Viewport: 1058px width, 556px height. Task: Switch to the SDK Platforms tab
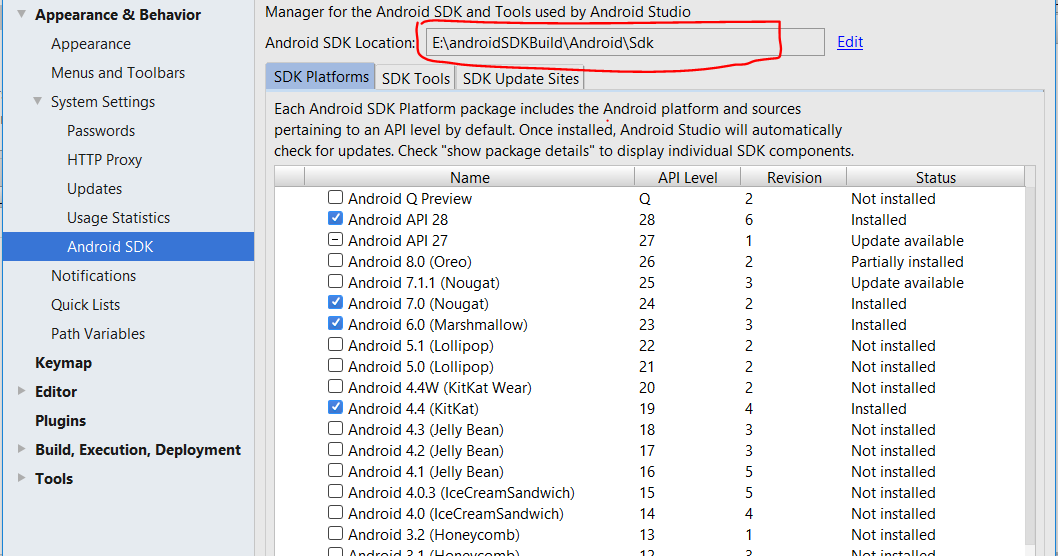coord(321,77)
